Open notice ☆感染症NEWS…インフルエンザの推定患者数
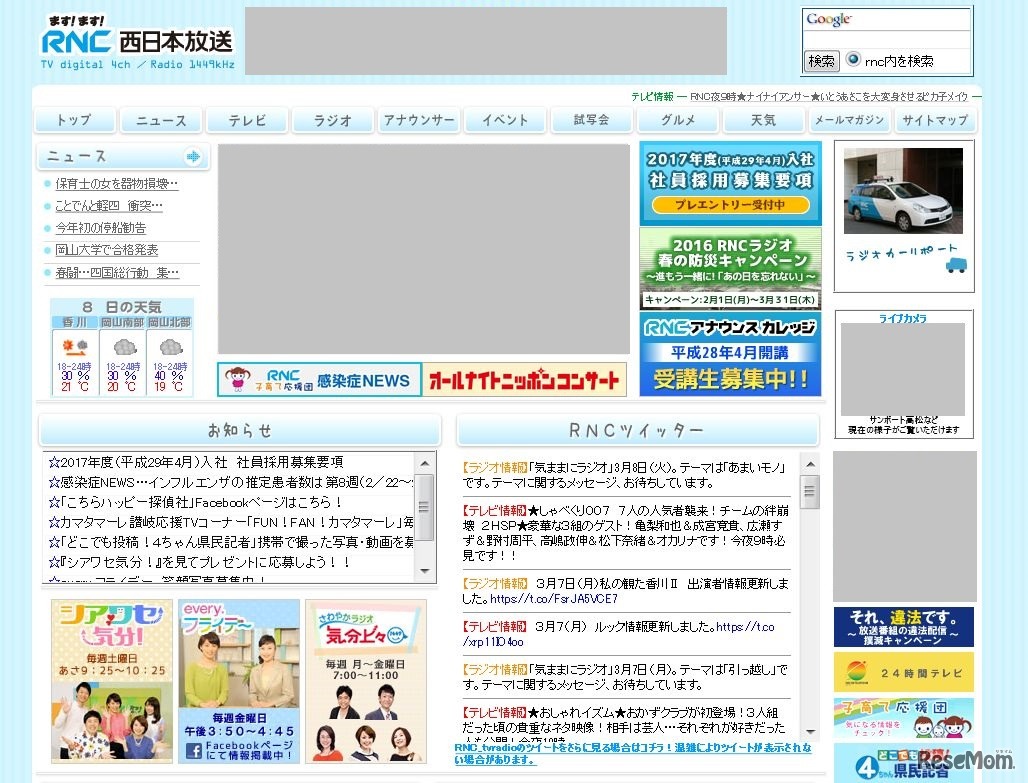Viewport: 1028px width, 783px height. tap(231, 482)
